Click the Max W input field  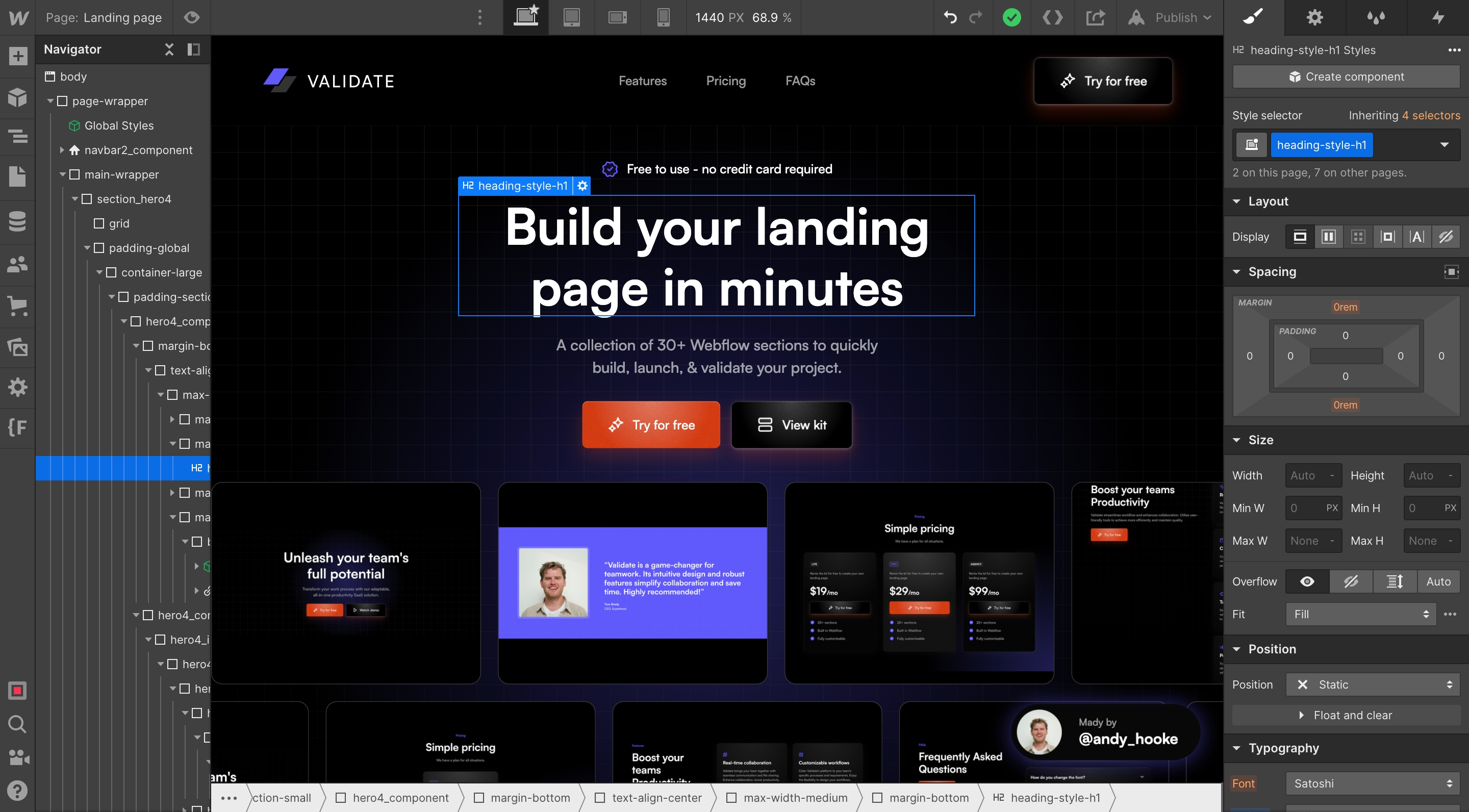1306,541
